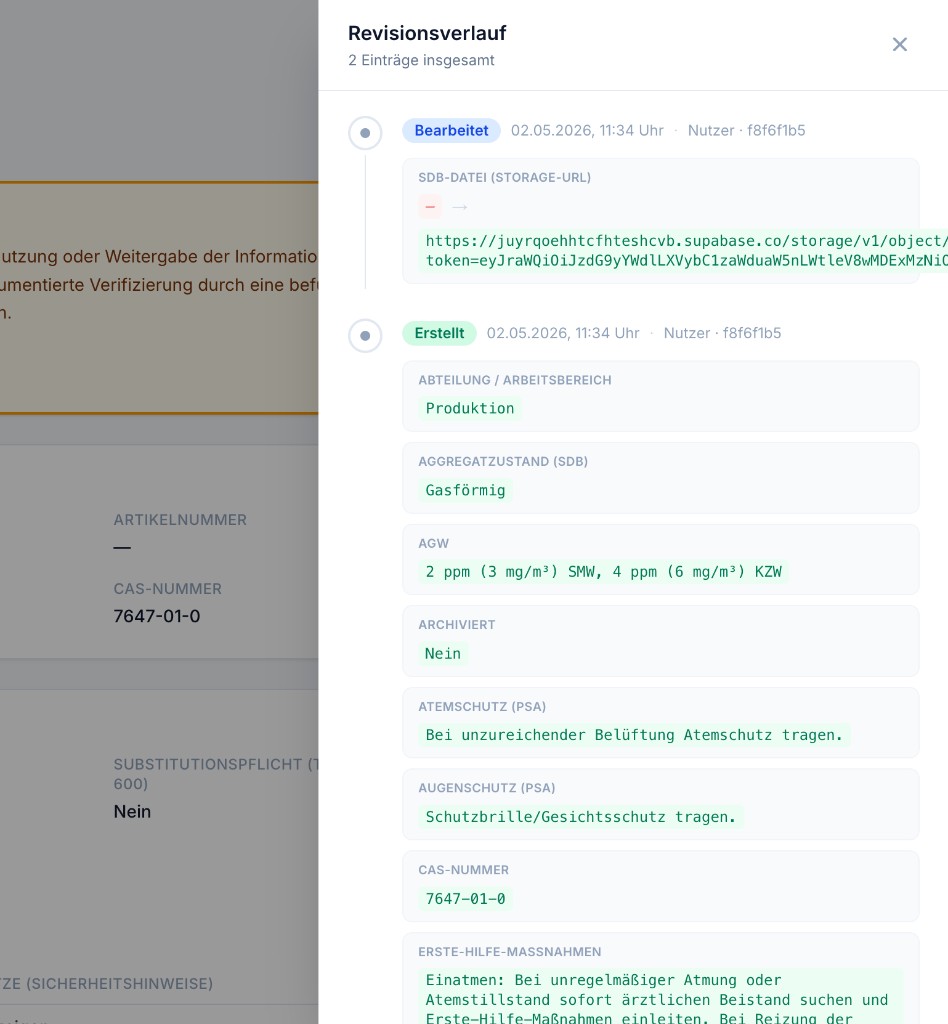Click 7647-01-0 value in background page
Viewport: 948px width, 1024px height.
tap(157, 616)
